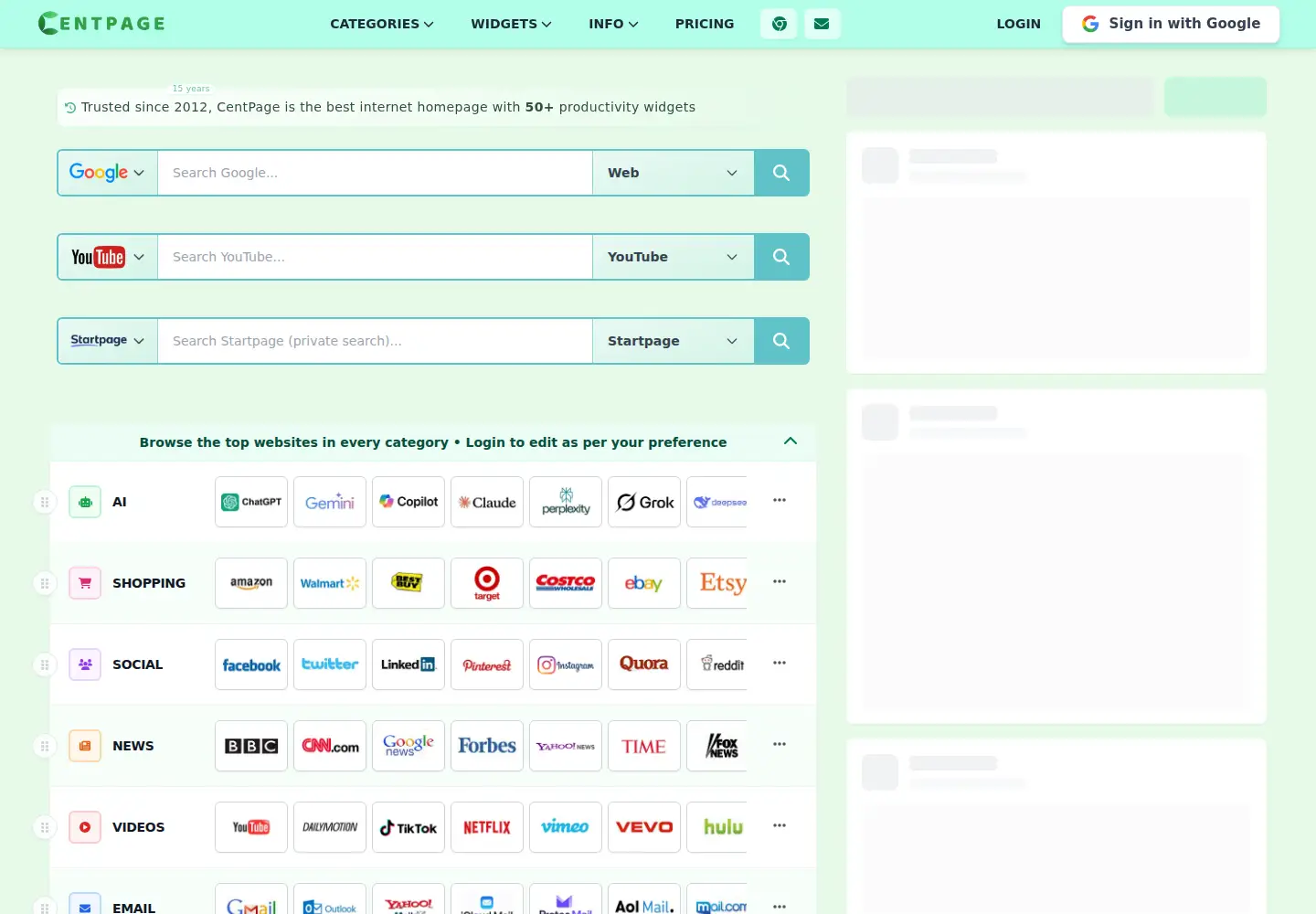Open LinkedIn from the Social row

click(x=409, y=664)
